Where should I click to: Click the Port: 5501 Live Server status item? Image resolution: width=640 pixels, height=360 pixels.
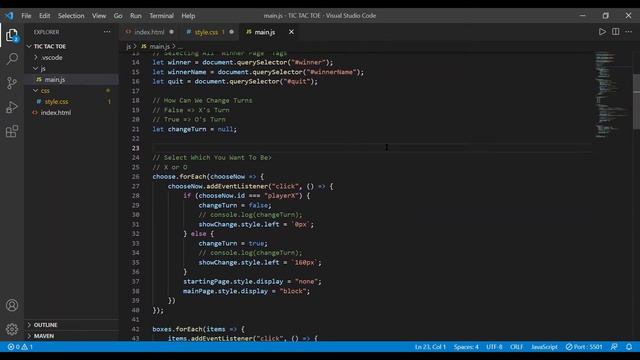584,347
